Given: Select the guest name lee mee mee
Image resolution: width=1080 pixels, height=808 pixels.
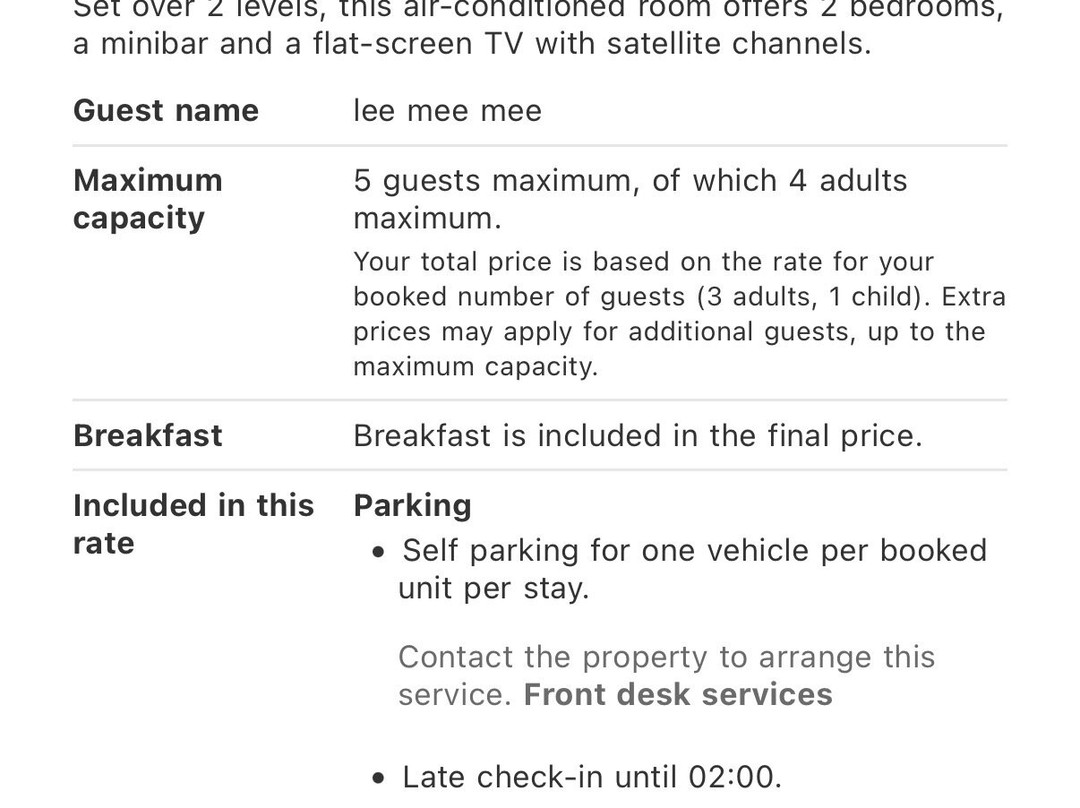Looking at the screenshot, I should click(448, 111).
